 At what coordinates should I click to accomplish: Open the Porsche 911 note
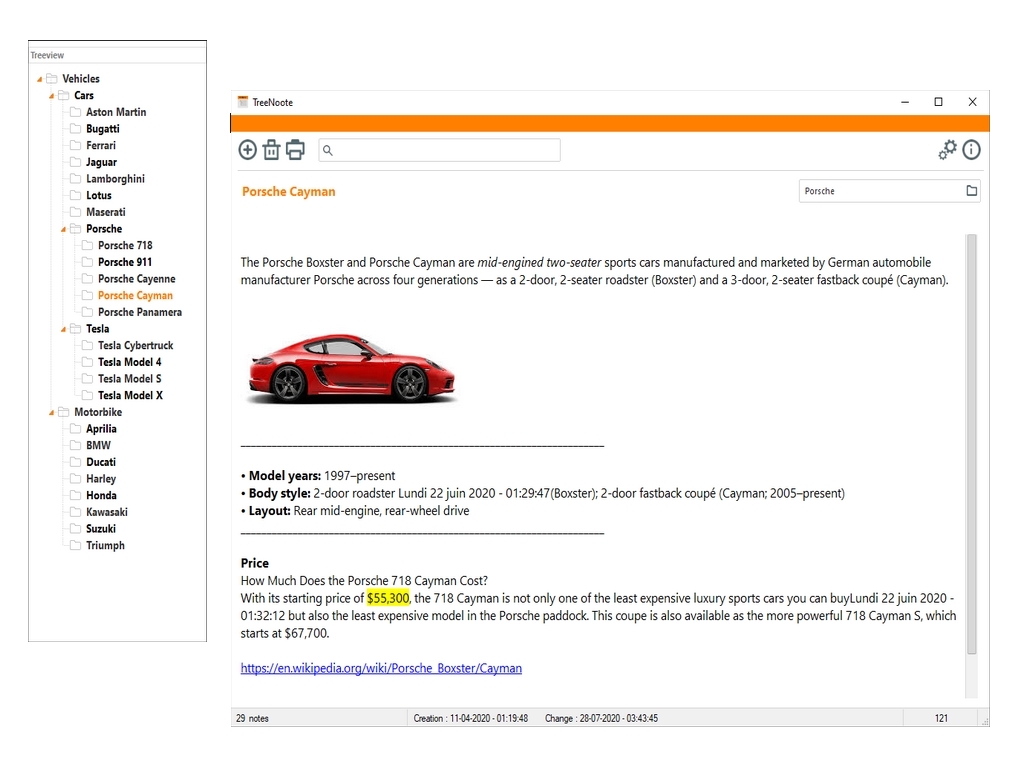point(125,262)
